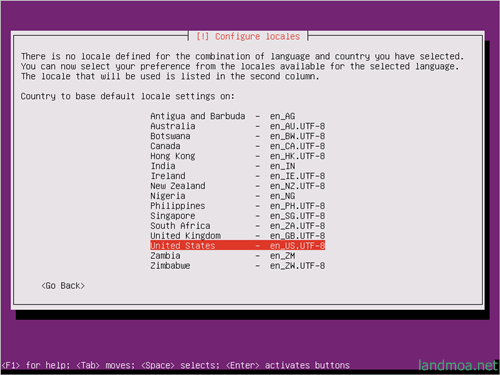Select Antigua and Barbuda locale entry
Image resolution: width=500 pixels, height=375 pixels.
click(237, 116)
